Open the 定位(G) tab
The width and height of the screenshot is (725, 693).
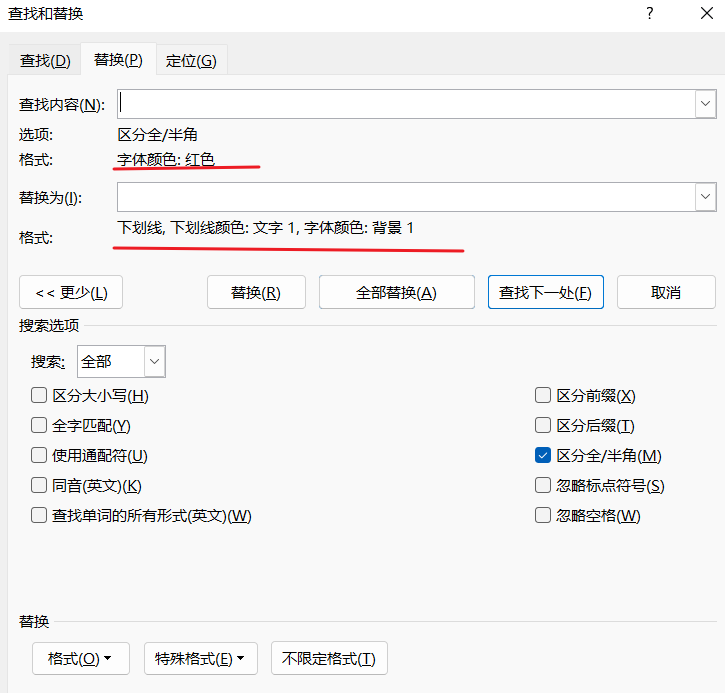tap(191, 61)
